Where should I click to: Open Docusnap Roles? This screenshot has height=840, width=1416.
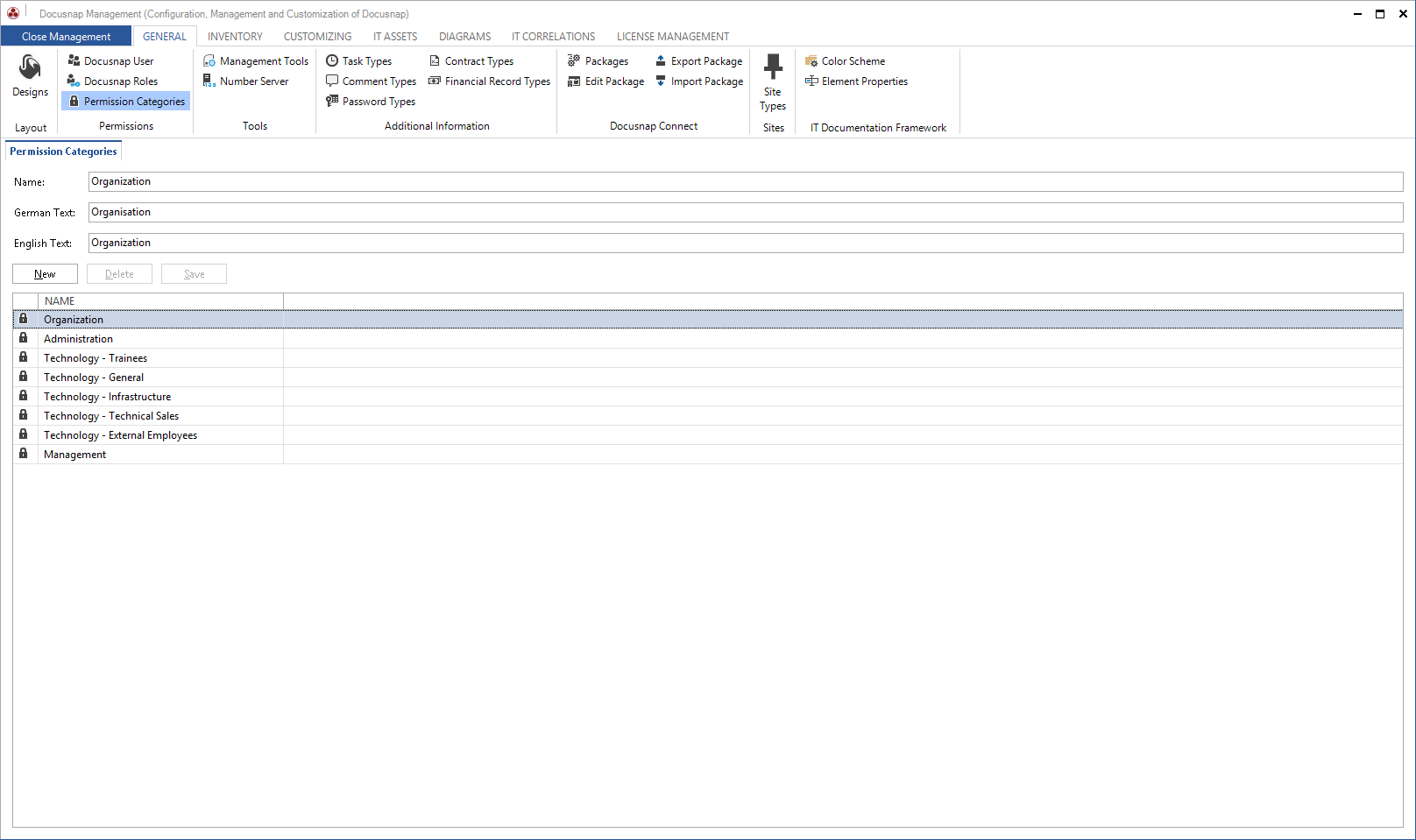[x=113, y=81]
